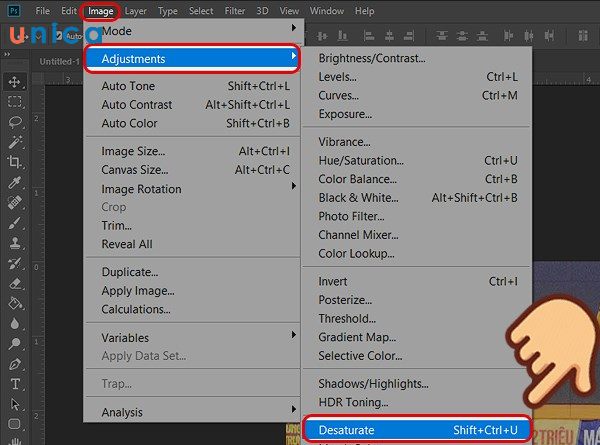Expand the toolbar with double-arrow

(7, 54)
